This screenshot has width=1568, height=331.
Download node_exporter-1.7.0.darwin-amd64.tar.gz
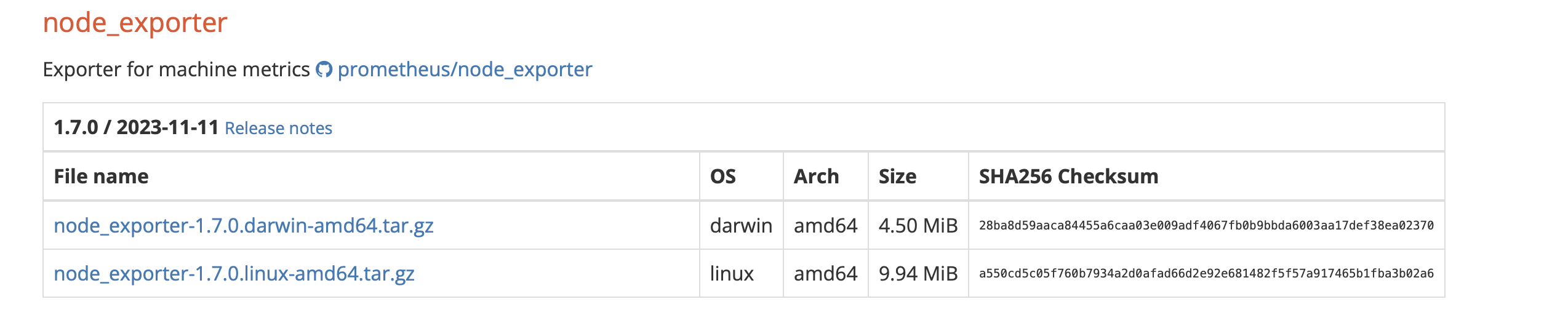[x=244, y=226]
